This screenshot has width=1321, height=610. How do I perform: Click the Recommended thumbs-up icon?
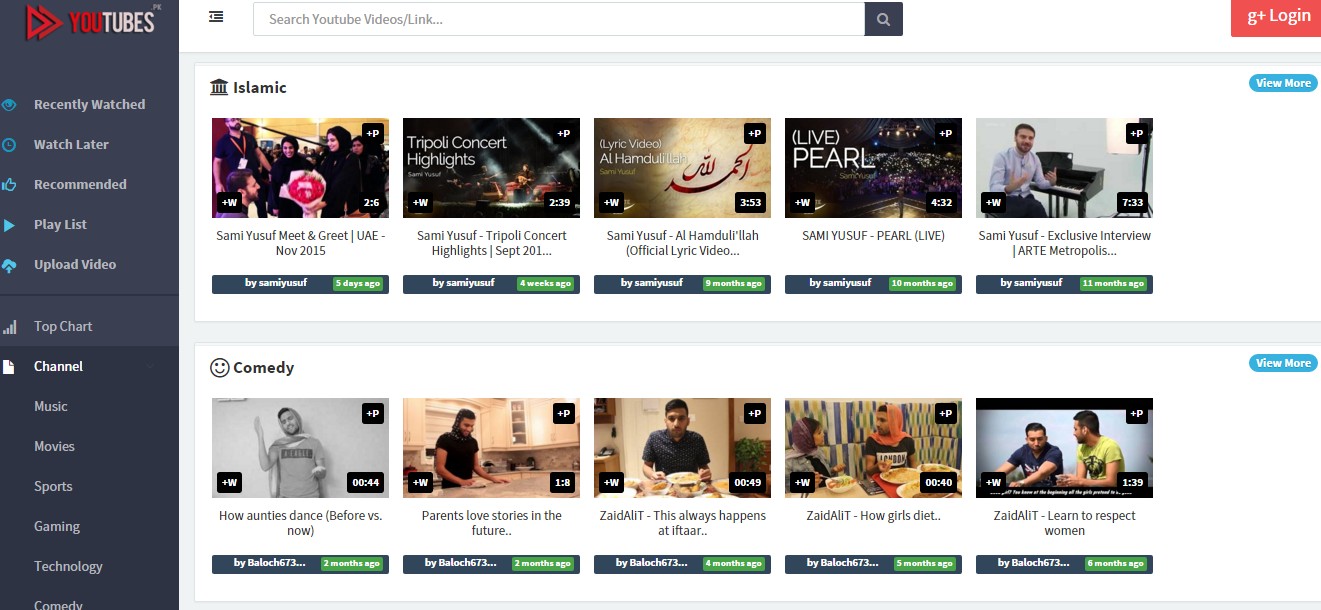(9, 184)
